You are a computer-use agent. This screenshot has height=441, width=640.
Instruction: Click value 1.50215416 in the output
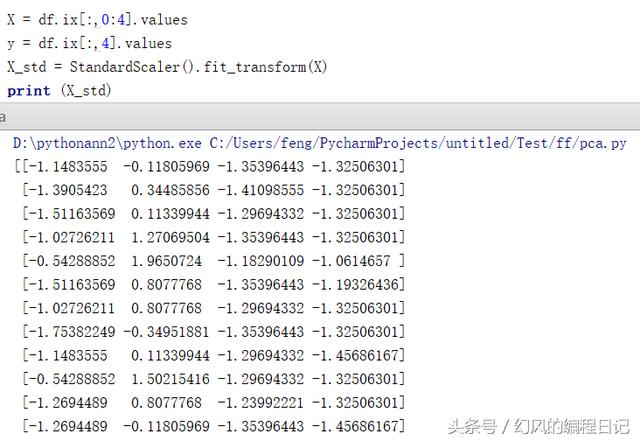[x=170, y=379]
